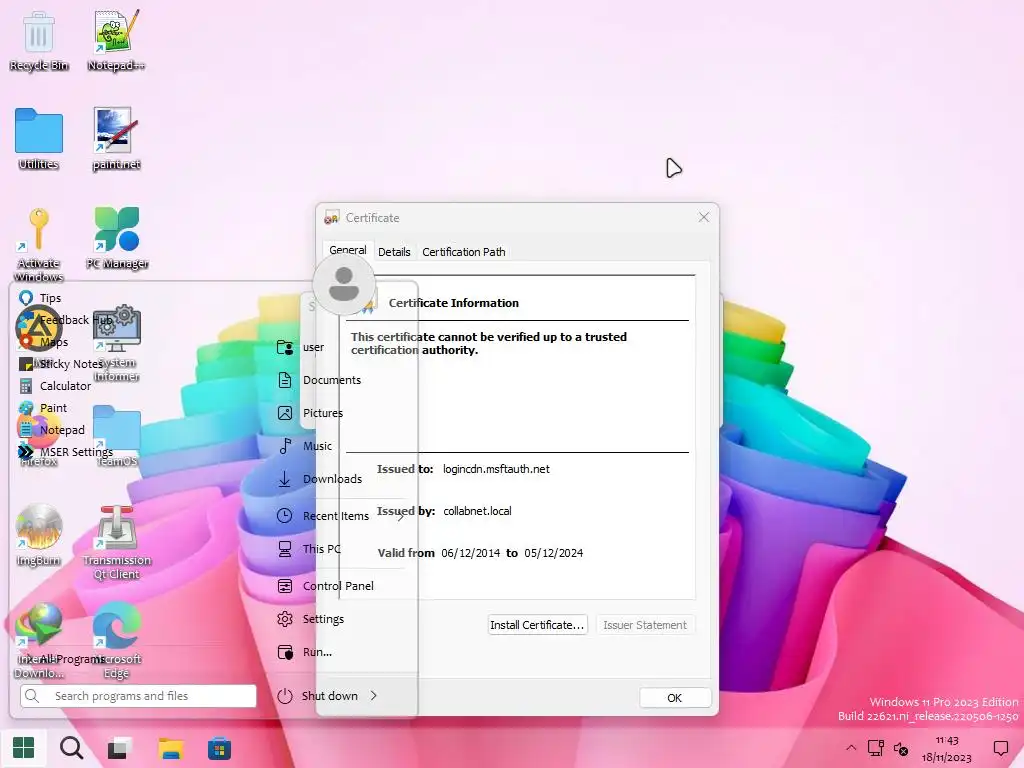1024x768 pixels.
Task: Open the user folder in Start menu
Action: pos(300,347)
